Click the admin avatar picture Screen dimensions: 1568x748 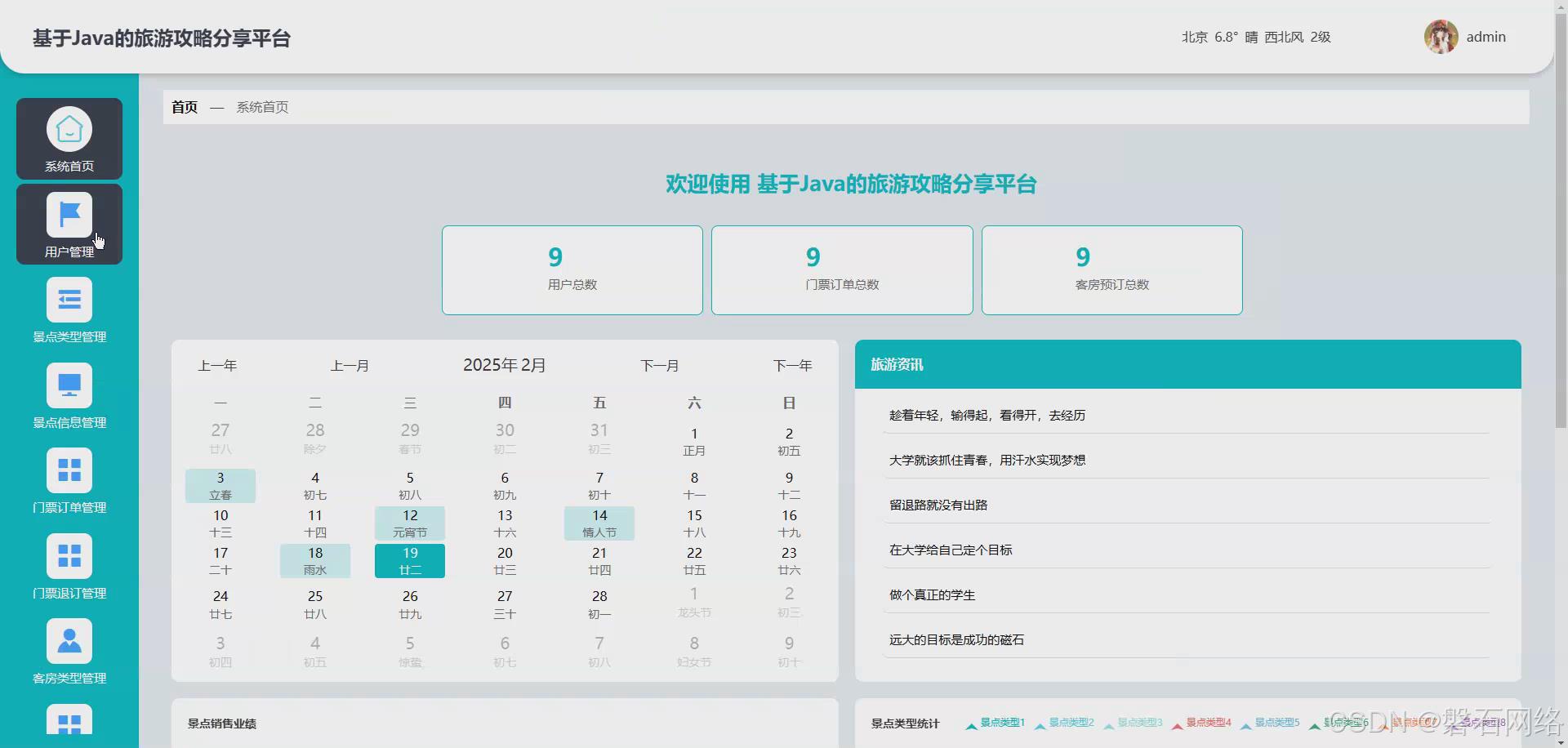tap(1440, 36)
